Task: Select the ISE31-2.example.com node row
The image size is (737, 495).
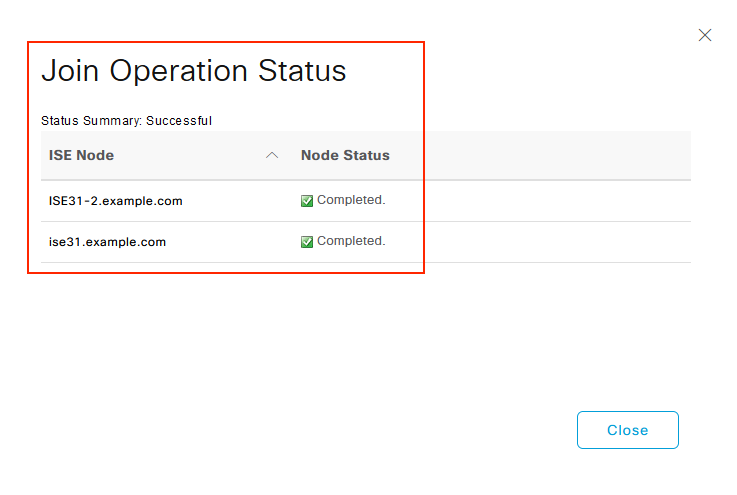Action: (366, 201)
